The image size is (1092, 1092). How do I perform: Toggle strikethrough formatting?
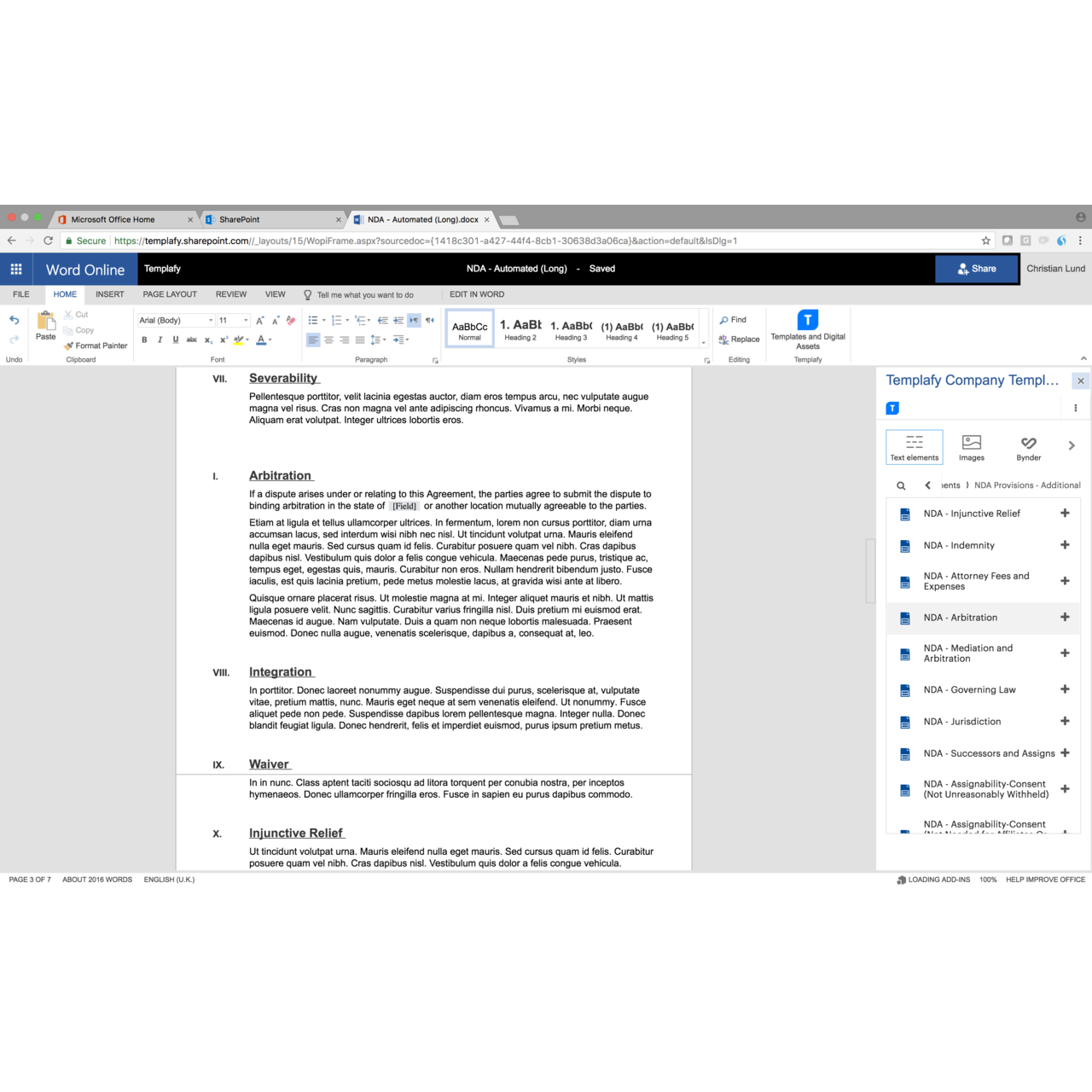click(x=192, y=339)
